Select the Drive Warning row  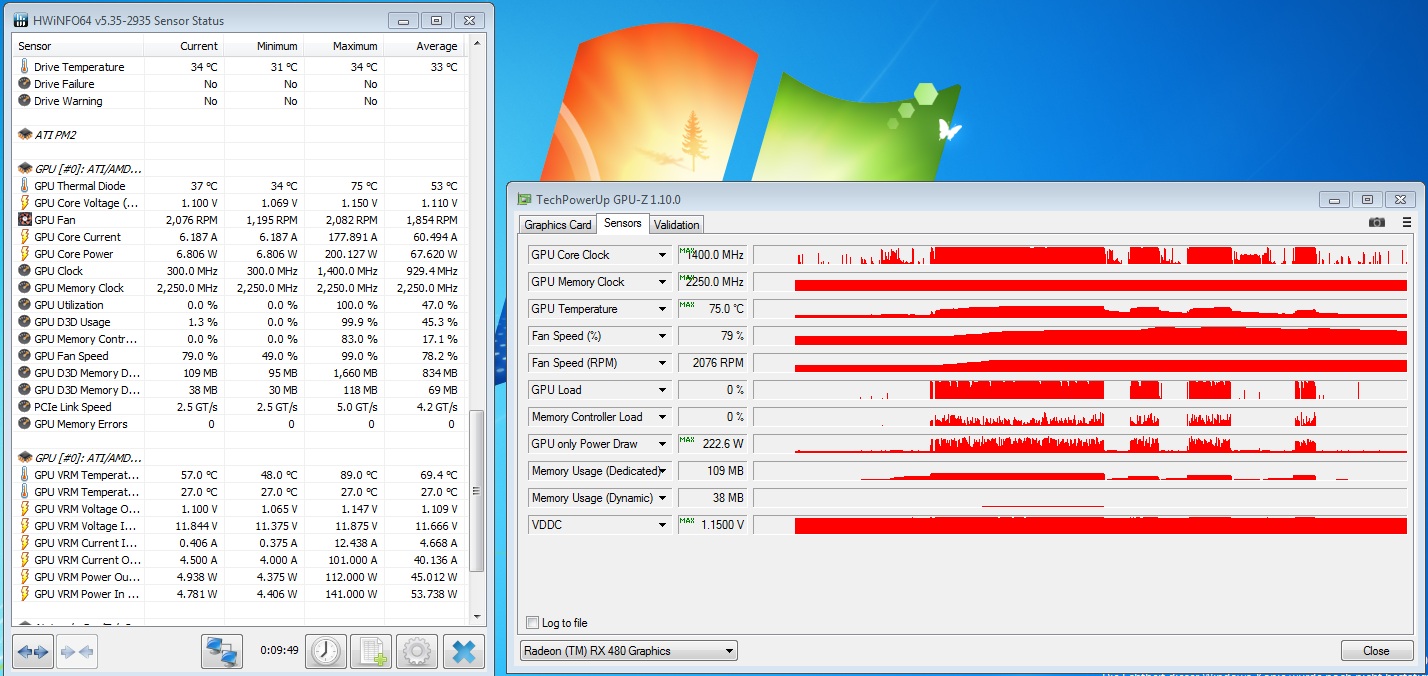coord(240,101)
